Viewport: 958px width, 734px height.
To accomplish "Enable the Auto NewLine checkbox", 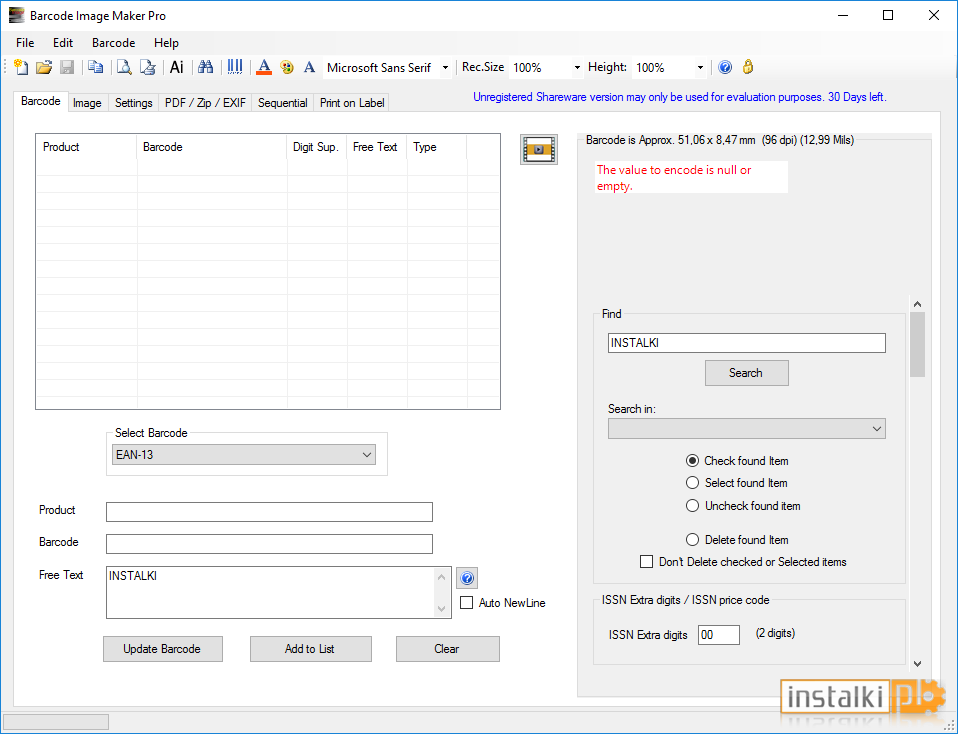I will point(467,603).
